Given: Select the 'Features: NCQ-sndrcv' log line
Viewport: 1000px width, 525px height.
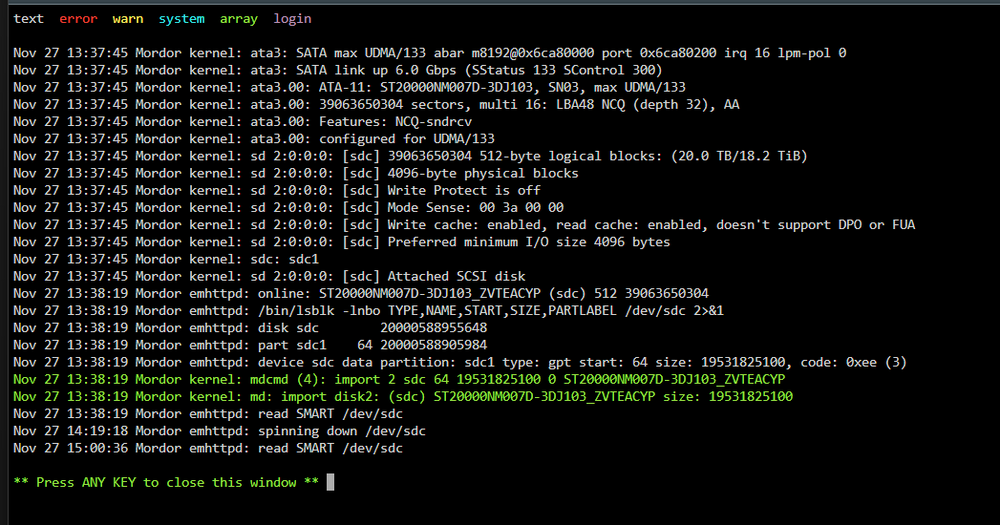Looking at the screenshot, I should coord(242,122).
